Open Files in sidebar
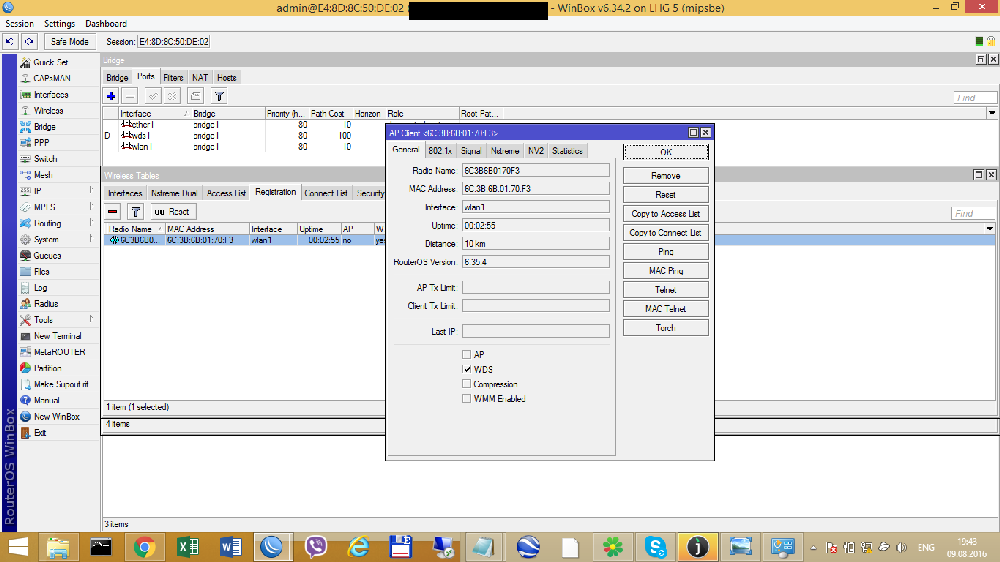The height and width of the screenshot is (562, 1000). [x=41, y=272]
